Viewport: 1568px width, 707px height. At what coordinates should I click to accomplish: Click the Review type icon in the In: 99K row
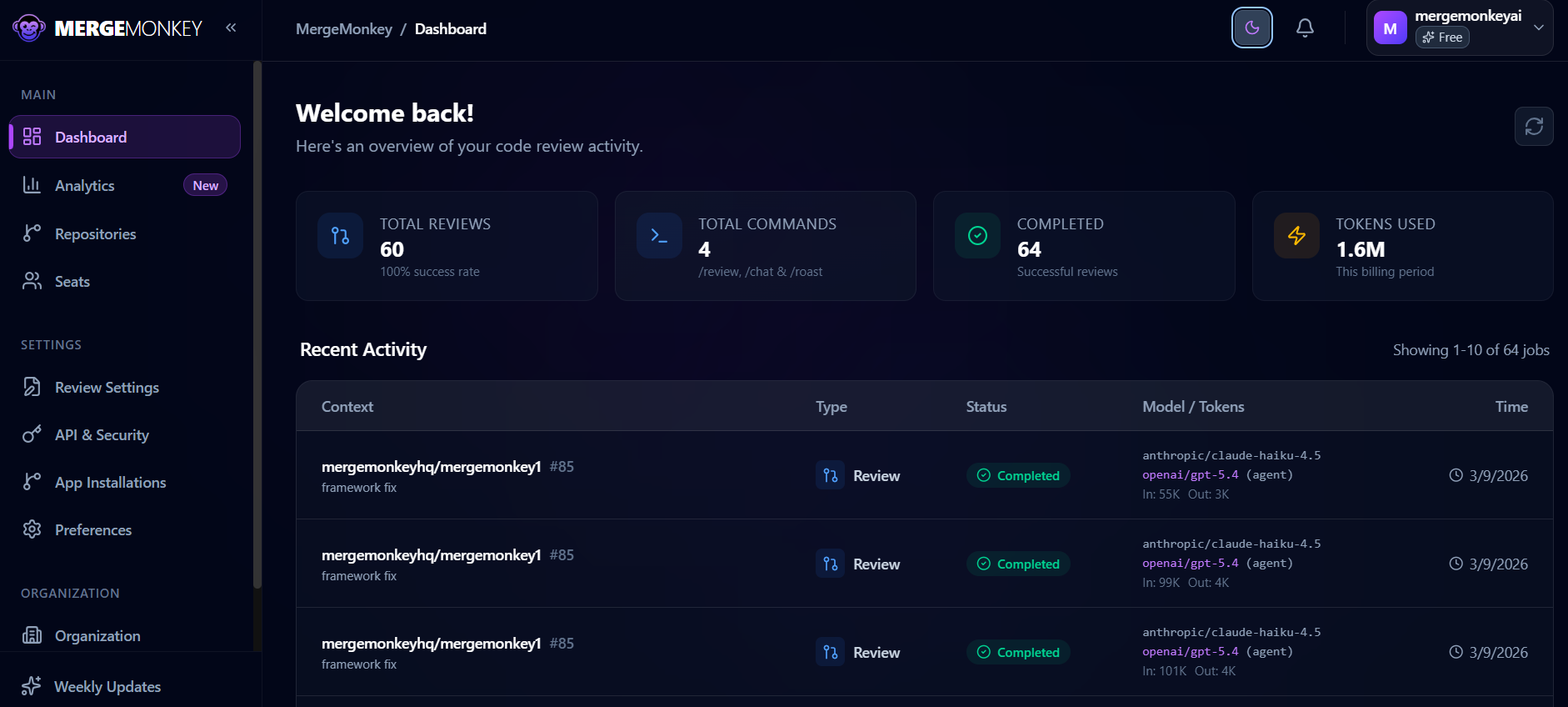pyautogui.click(x=830, y=564)
